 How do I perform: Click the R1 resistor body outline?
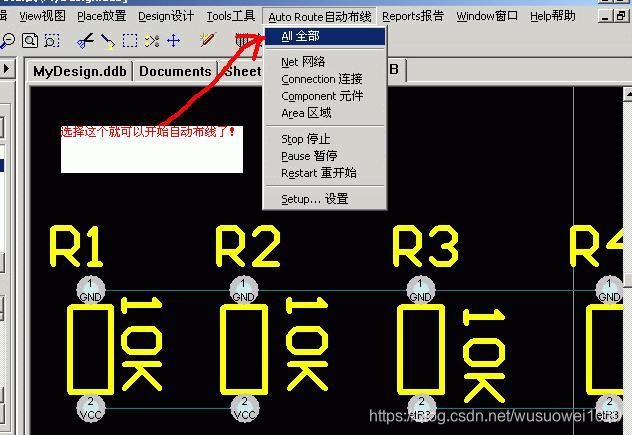[x=91, y=349]
